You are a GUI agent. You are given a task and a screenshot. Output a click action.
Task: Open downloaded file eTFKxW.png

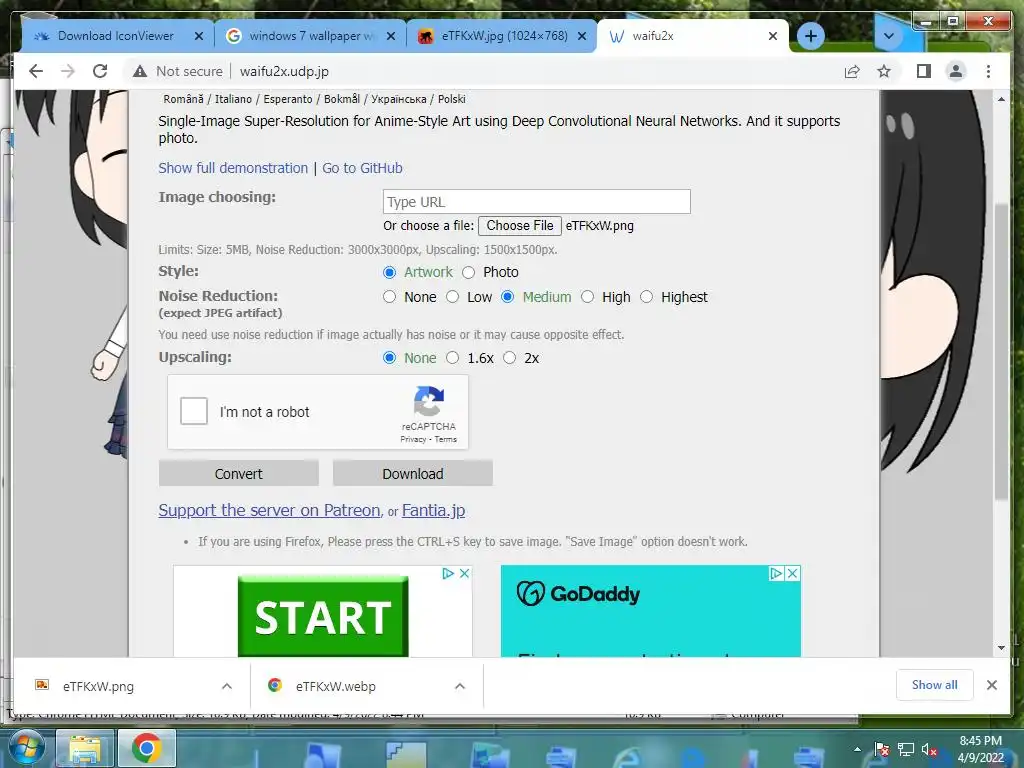pyautogui.click(x=98, y=686)
